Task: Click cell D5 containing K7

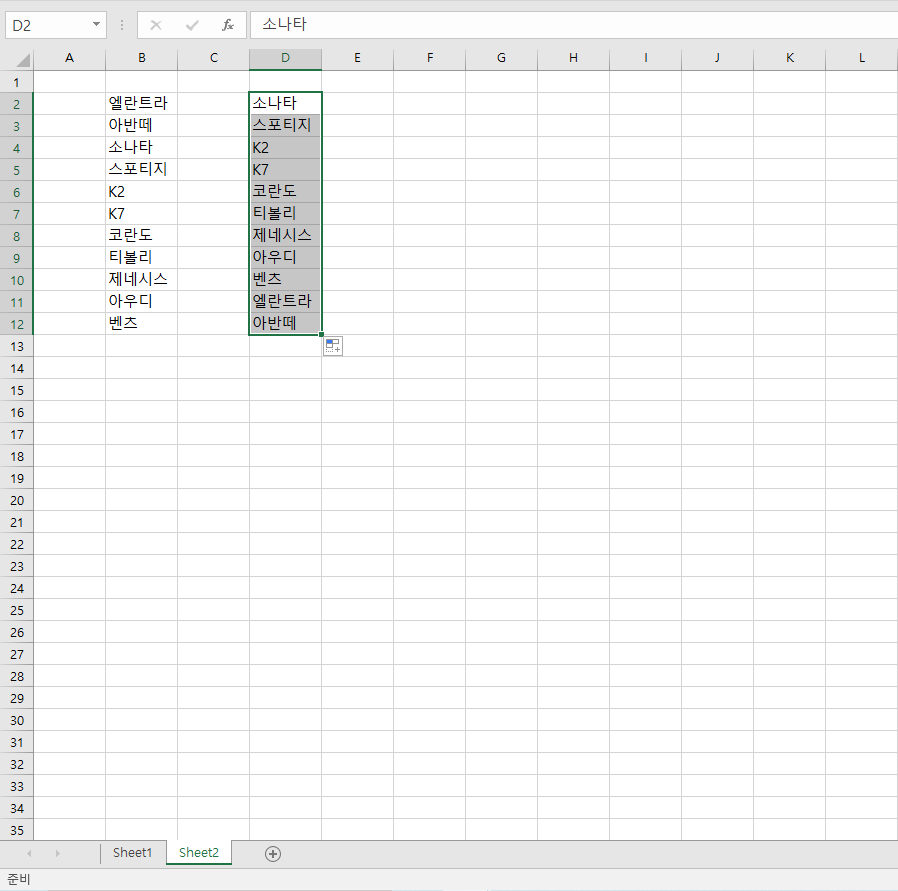Action: [x=285, y=169]
